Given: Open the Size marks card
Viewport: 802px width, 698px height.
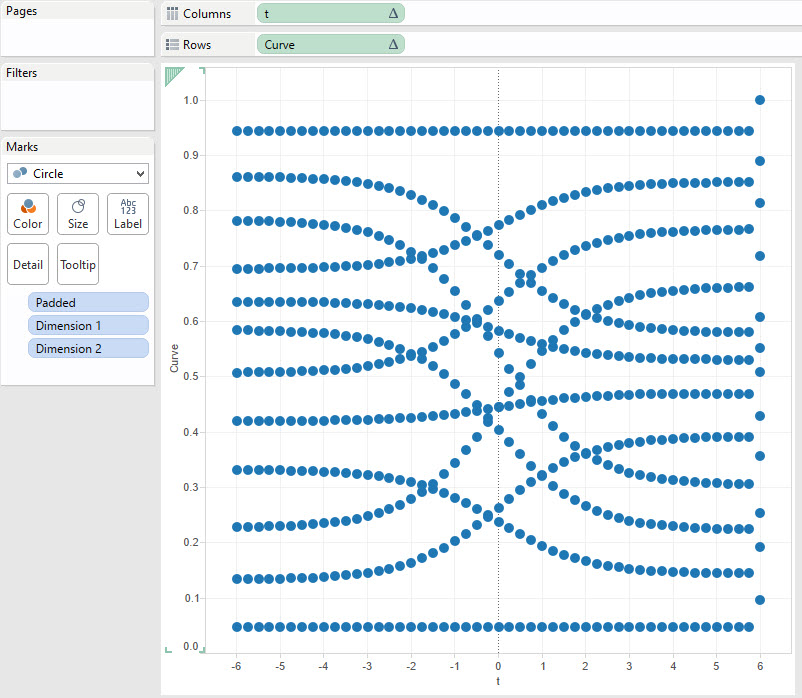Looking at the screenshot, I should pyautogui.click(x=78, y=214).
